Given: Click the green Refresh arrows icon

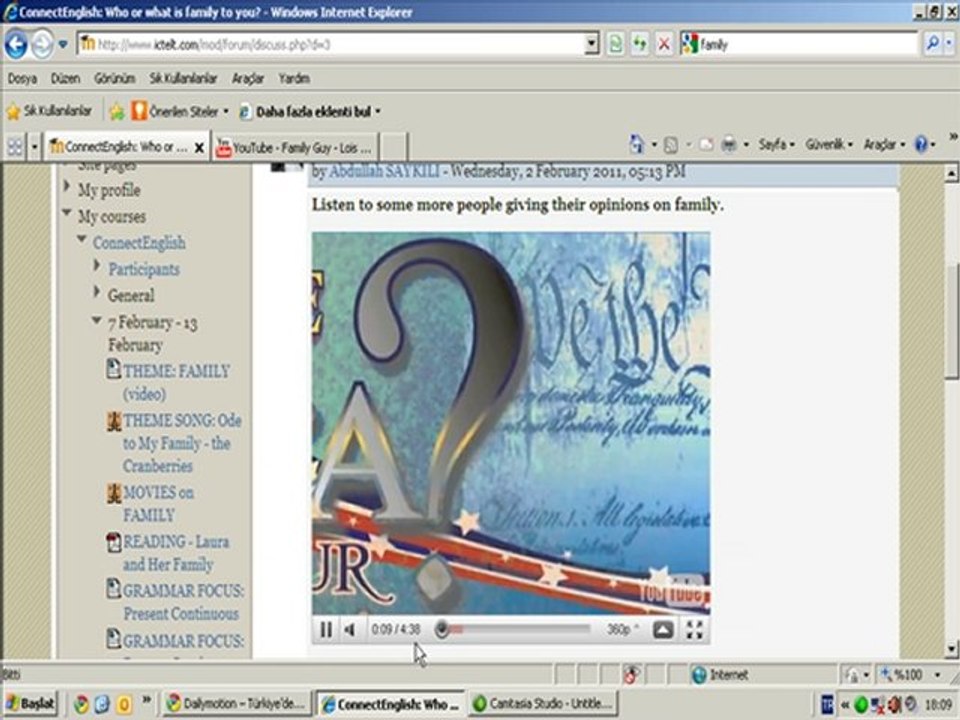Looking at the screenshot, I should click(639, 44).
